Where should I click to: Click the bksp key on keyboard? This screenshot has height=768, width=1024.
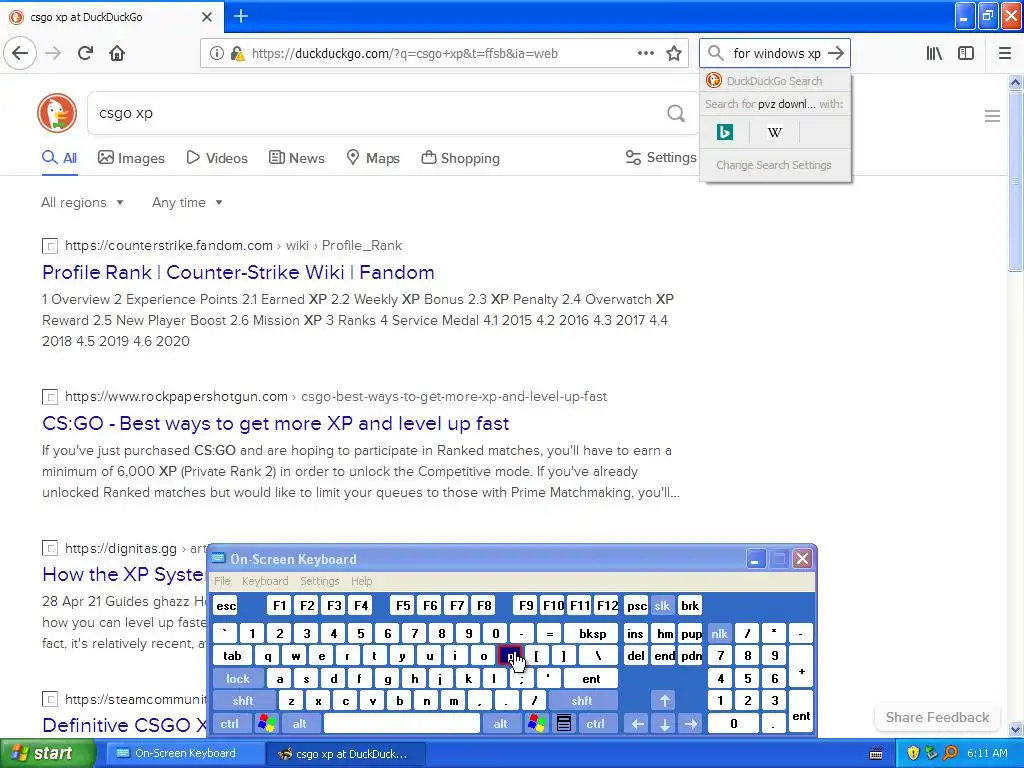coord(592,633)
